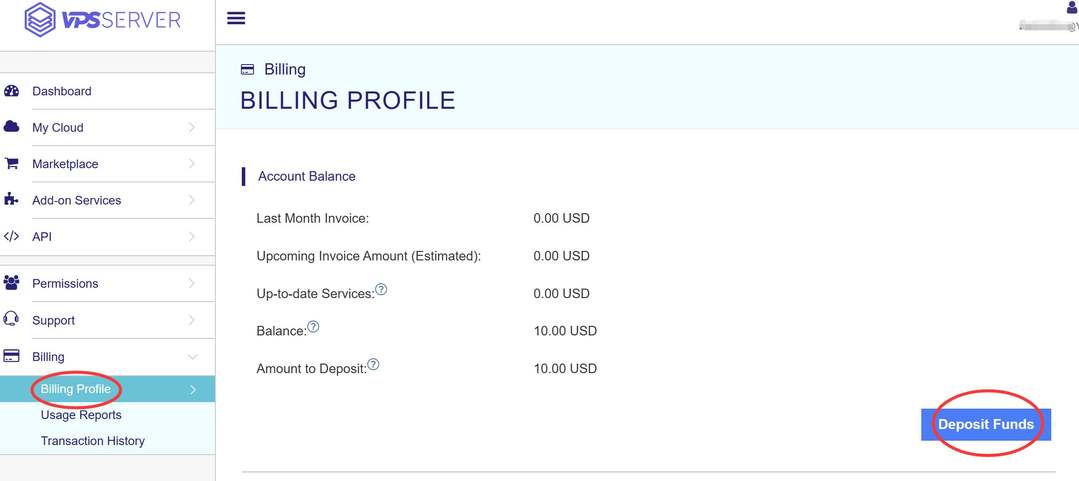The width and height of the screenshot is (1079, 481).
Task: Click the Add-on Services puzzle icon
Action: click(11, 200)
